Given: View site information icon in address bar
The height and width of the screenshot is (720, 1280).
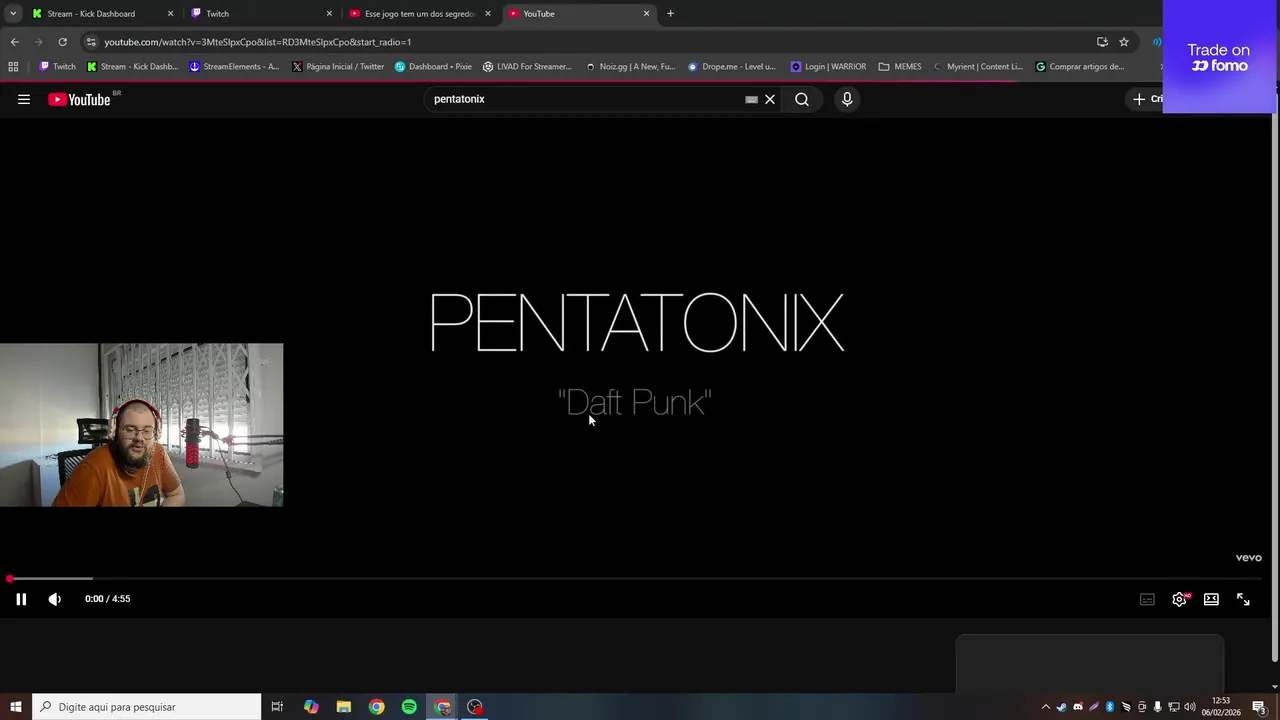Looking at the screenshot, I should pyautogui.click(x=91, y=42).
